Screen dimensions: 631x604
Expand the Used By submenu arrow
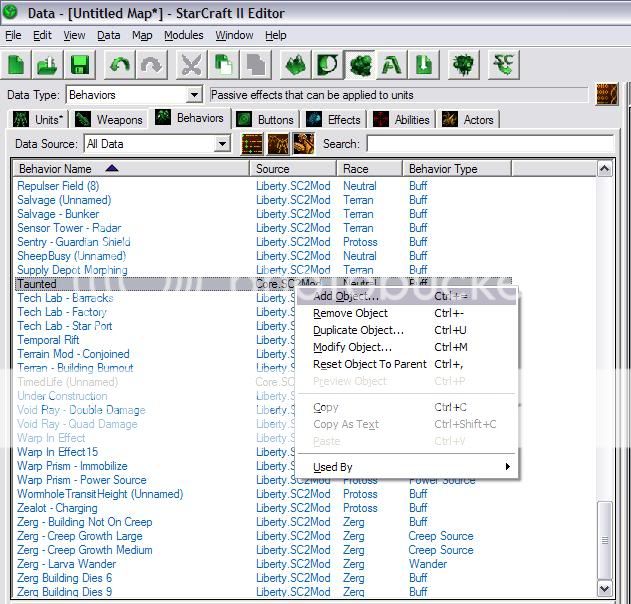click(507, 466)
